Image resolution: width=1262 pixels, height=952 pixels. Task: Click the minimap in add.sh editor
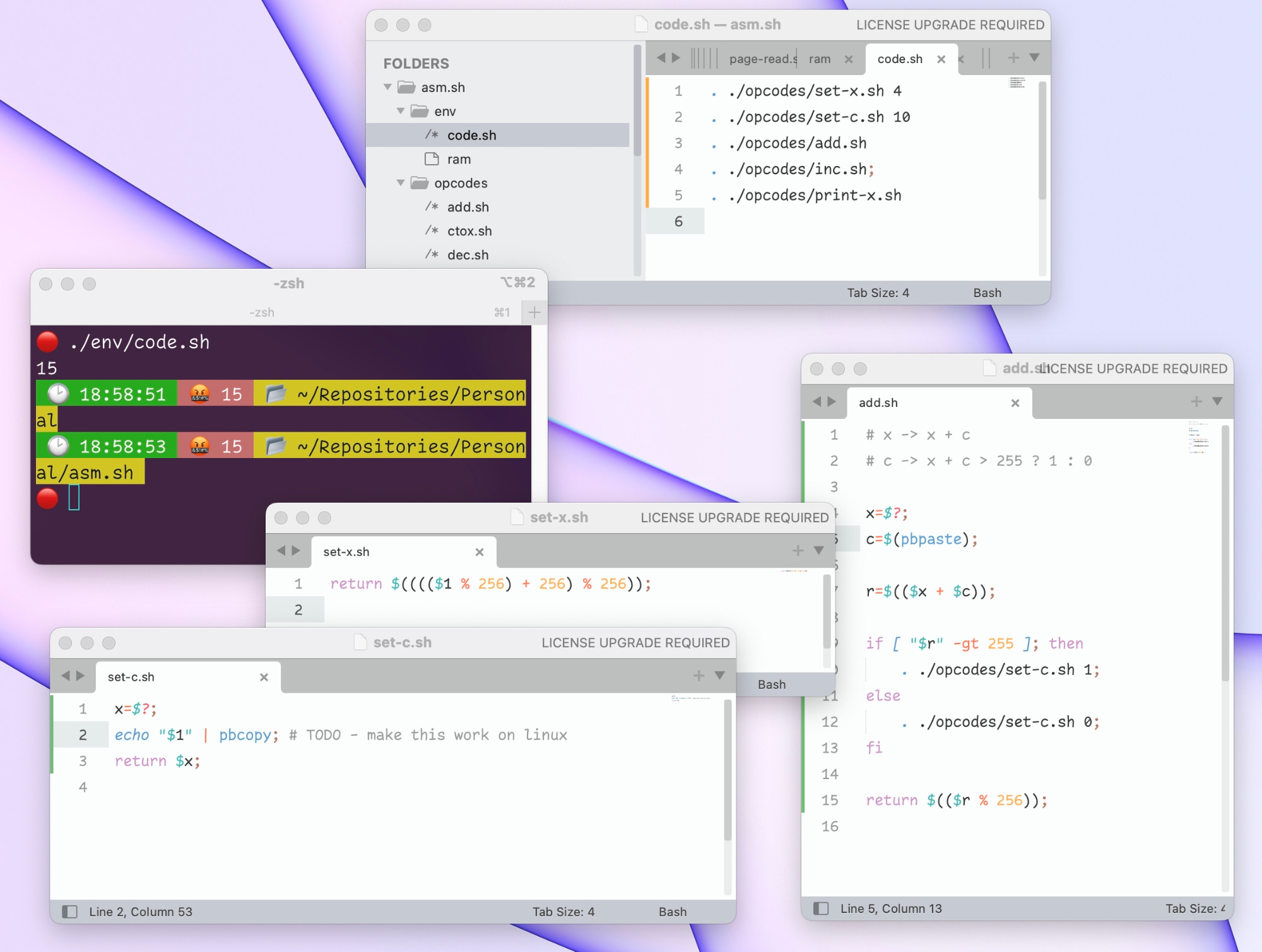(x=1199, y=437)
